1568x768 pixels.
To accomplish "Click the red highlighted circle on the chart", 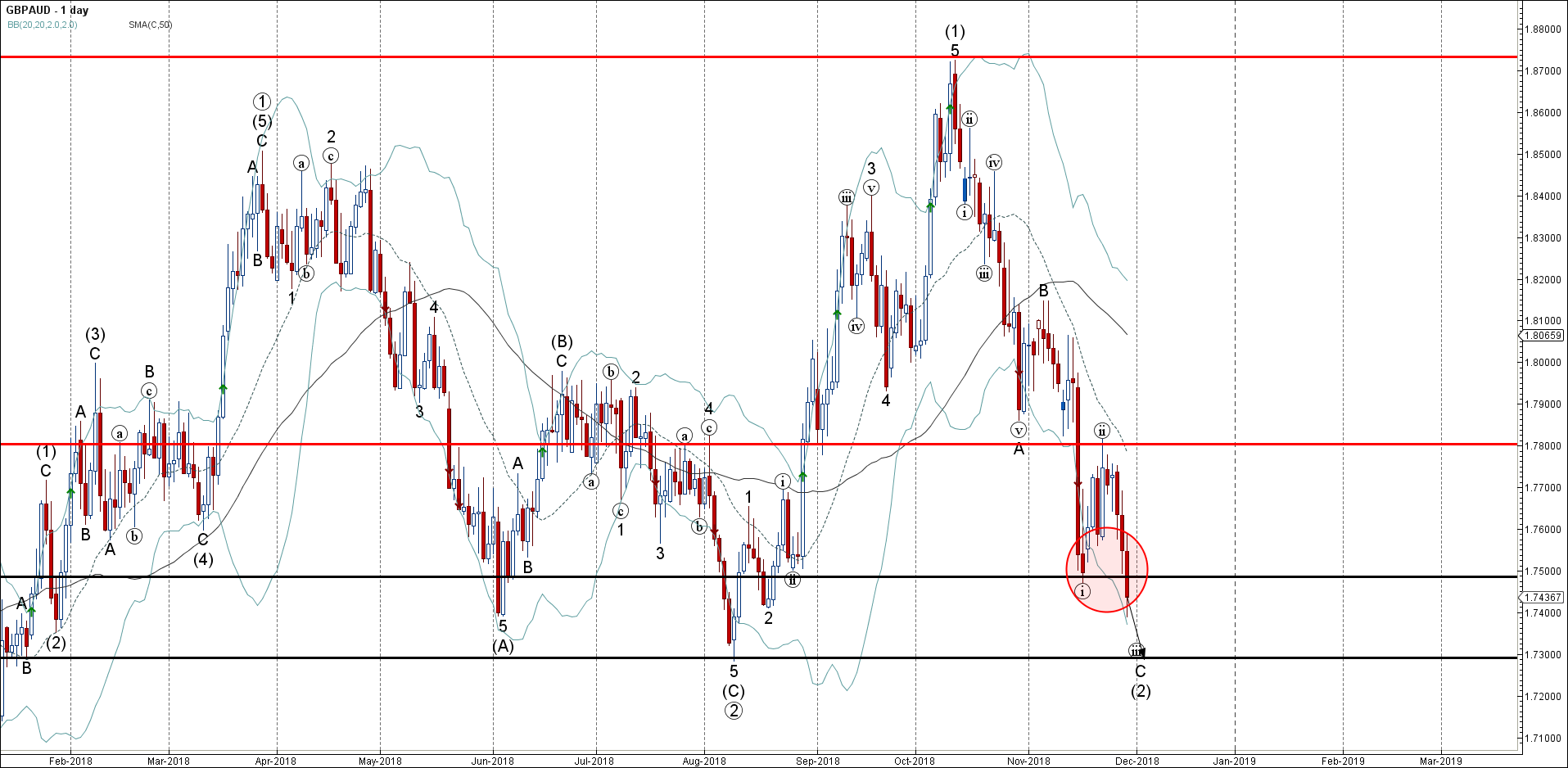I will pyautogui.click(x=1106, y=569).
